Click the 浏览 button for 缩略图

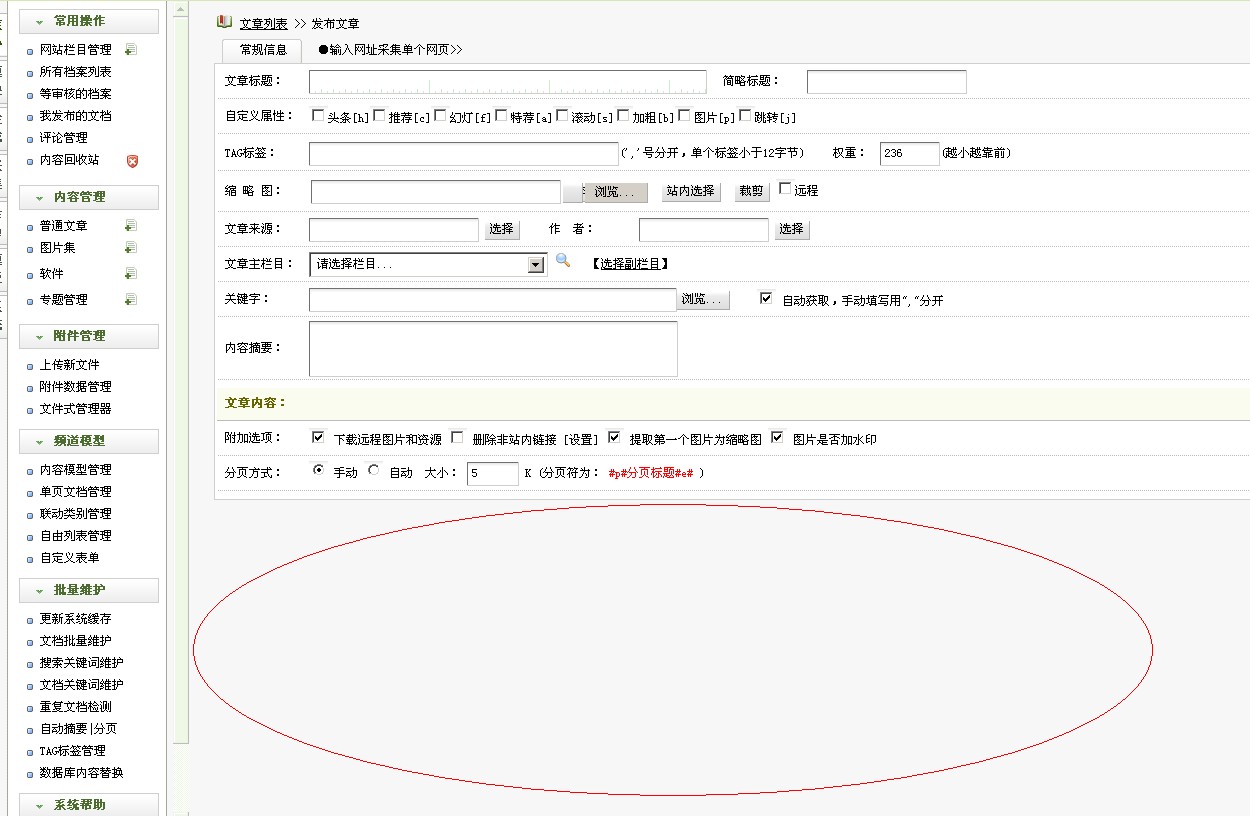615,192
